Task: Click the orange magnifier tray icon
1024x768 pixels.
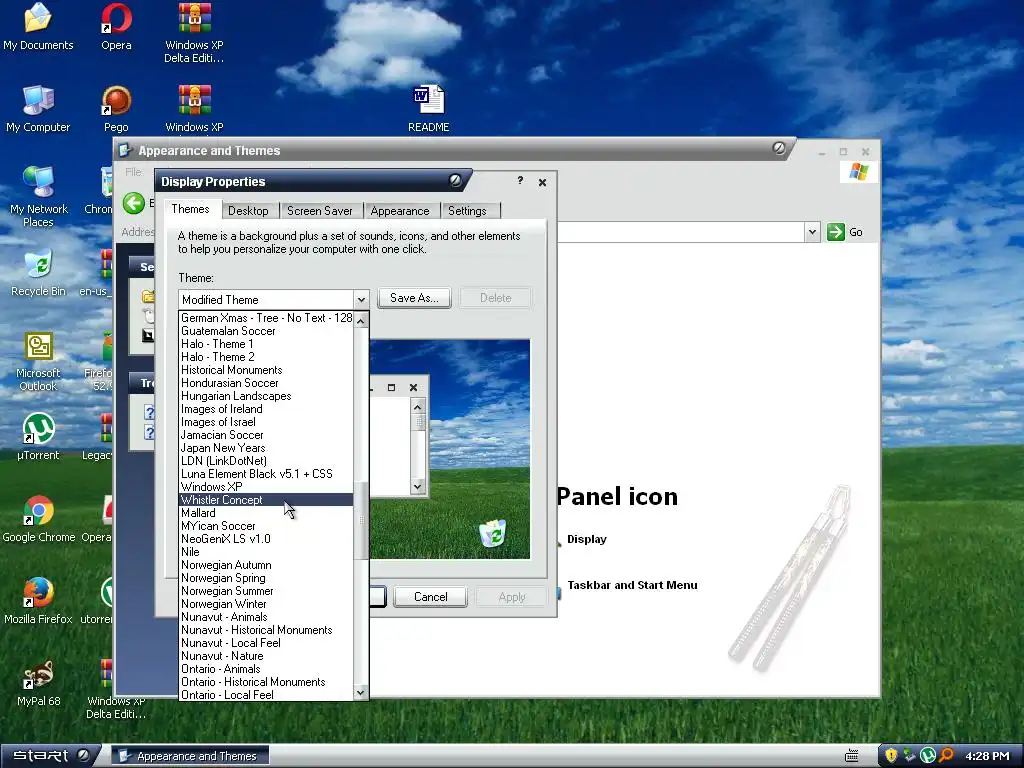Action: click(x=946, y=756)
